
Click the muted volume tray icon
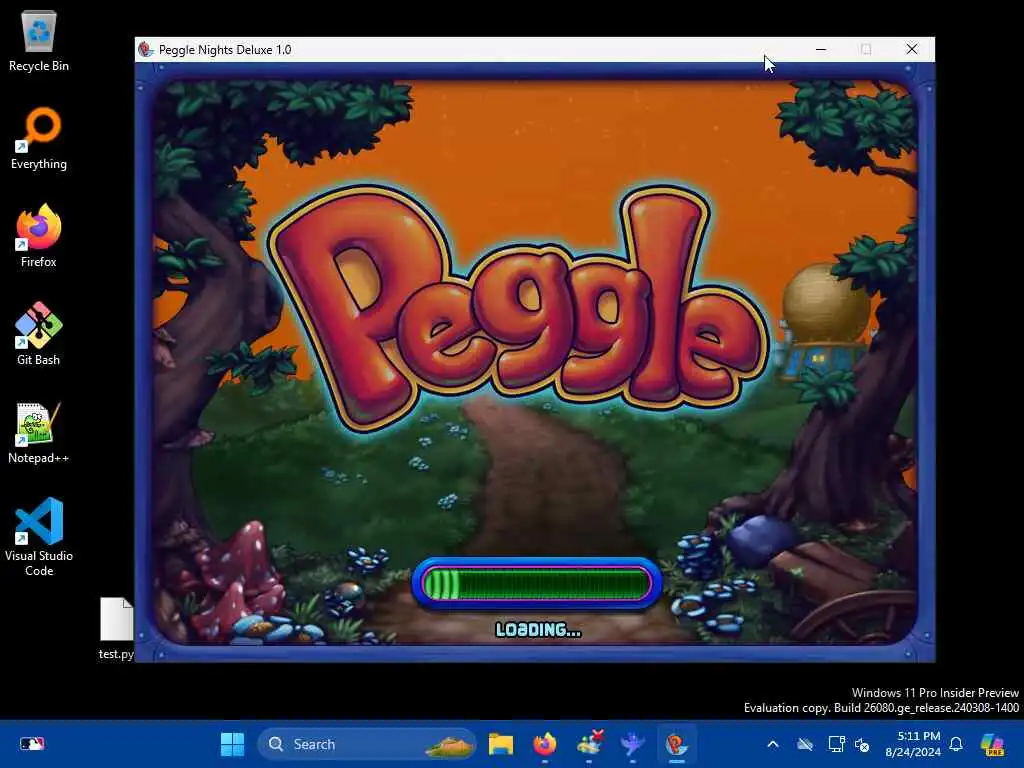(x=863, y=744)
